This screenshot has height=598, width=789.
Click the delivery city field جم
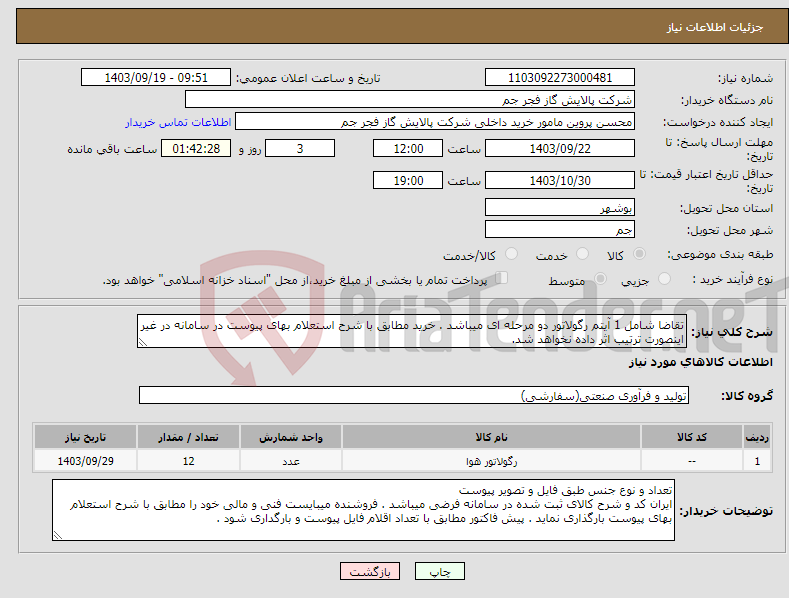click(560, 230)
